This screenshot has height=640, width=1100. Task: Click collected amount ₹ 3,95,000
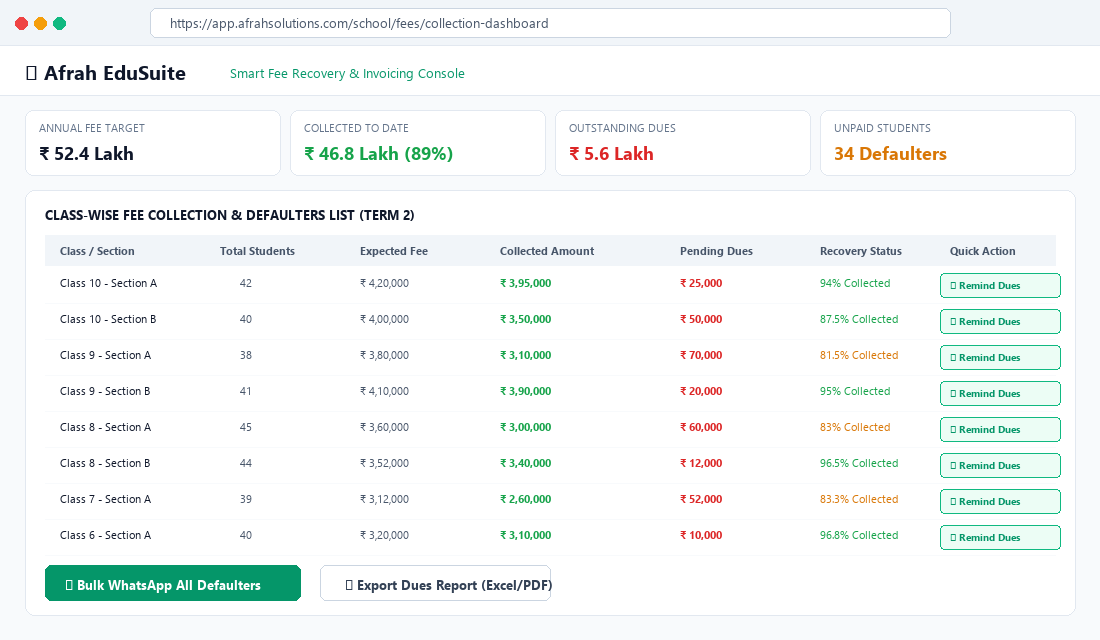coord(525,284)
